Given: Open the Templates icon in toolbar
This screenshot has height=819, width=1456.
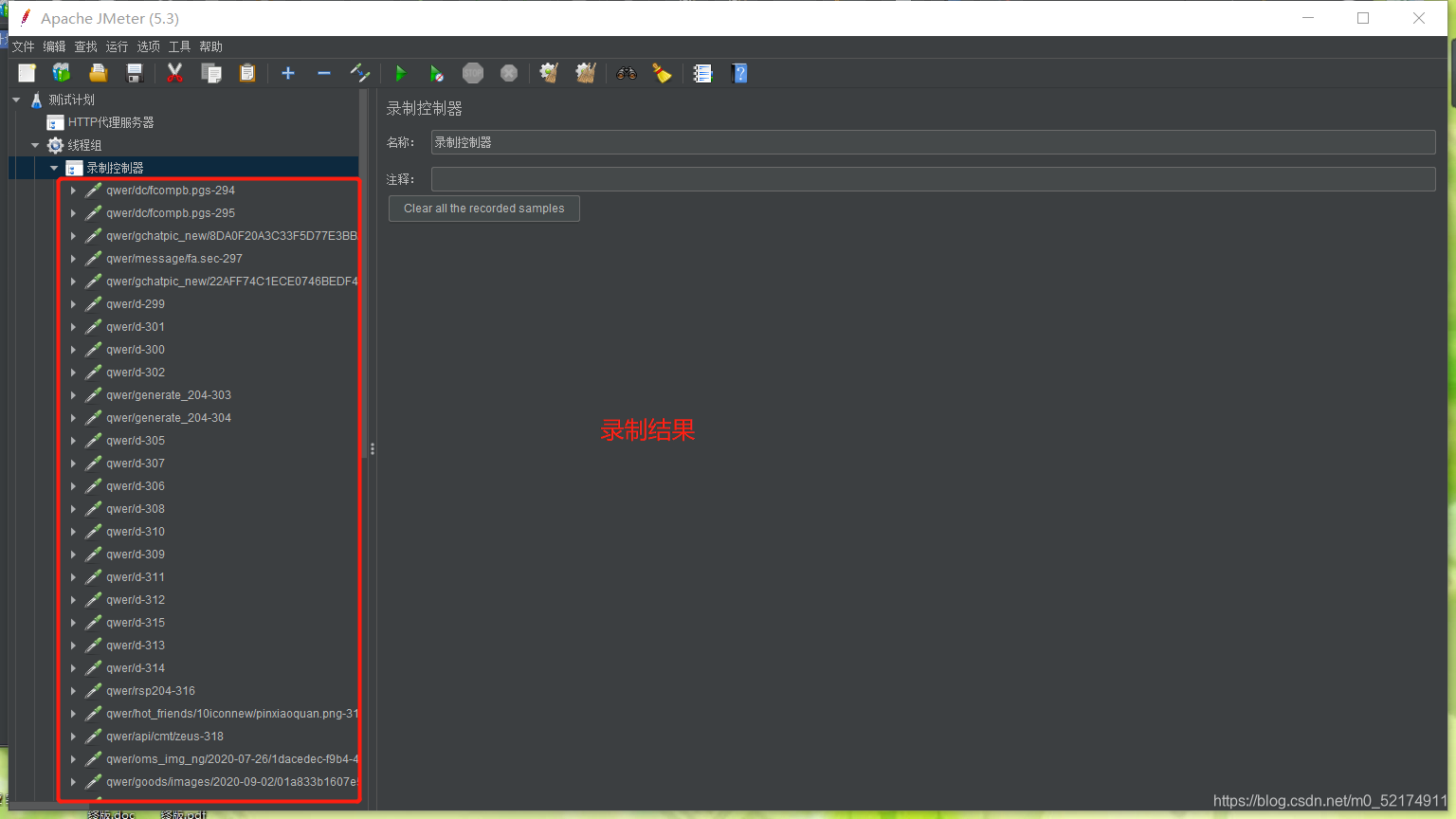Looking at the screenshot, I should coord(62,73).
